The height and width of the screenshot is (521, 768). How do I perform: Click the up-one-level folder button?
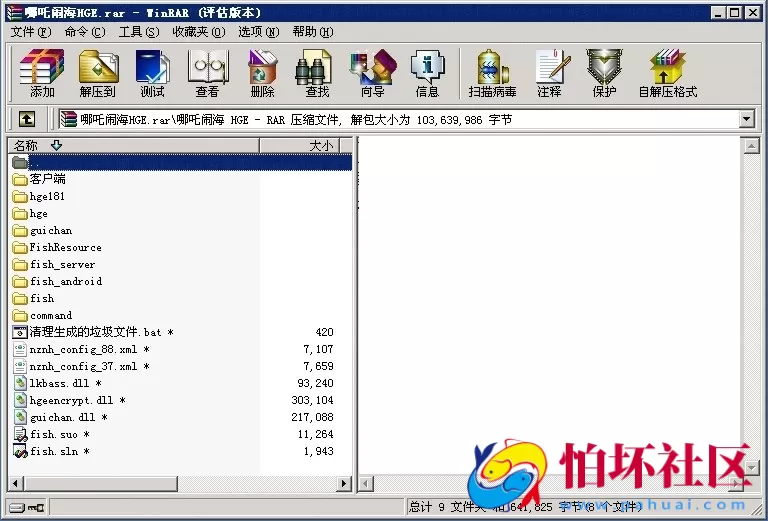pyautogui.click(x=27, y=119)
